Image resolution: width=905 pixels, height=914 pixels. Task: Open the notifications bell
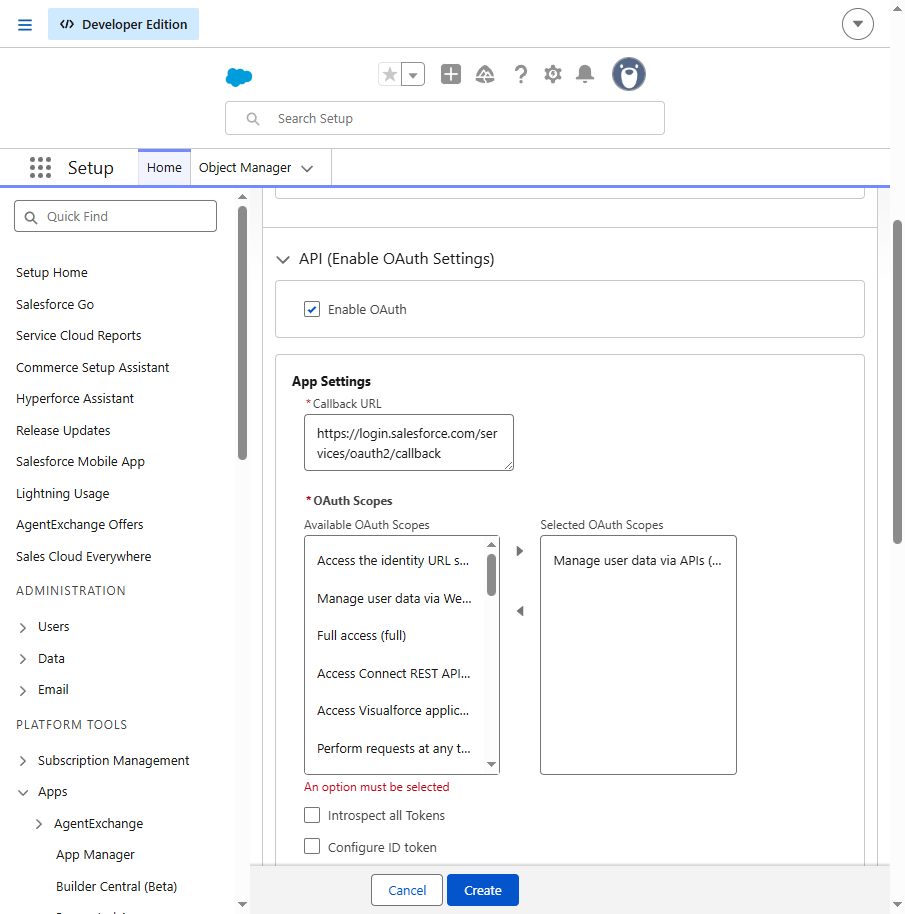click(x=585, y=74)
